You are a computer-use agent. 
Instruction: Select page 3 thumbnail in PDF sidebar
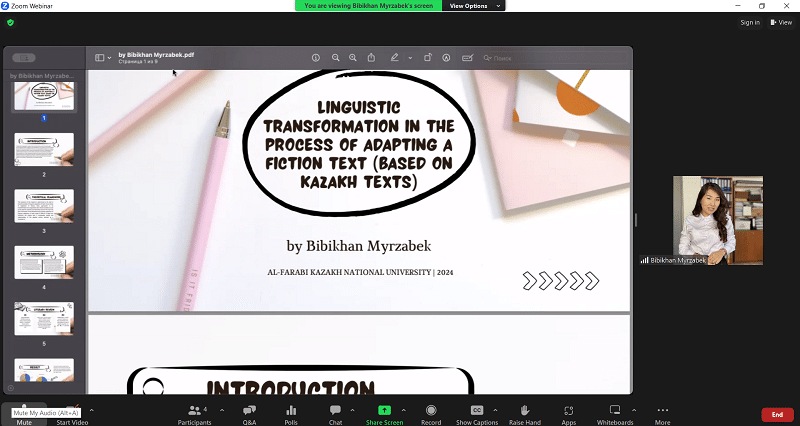point(44,206)
